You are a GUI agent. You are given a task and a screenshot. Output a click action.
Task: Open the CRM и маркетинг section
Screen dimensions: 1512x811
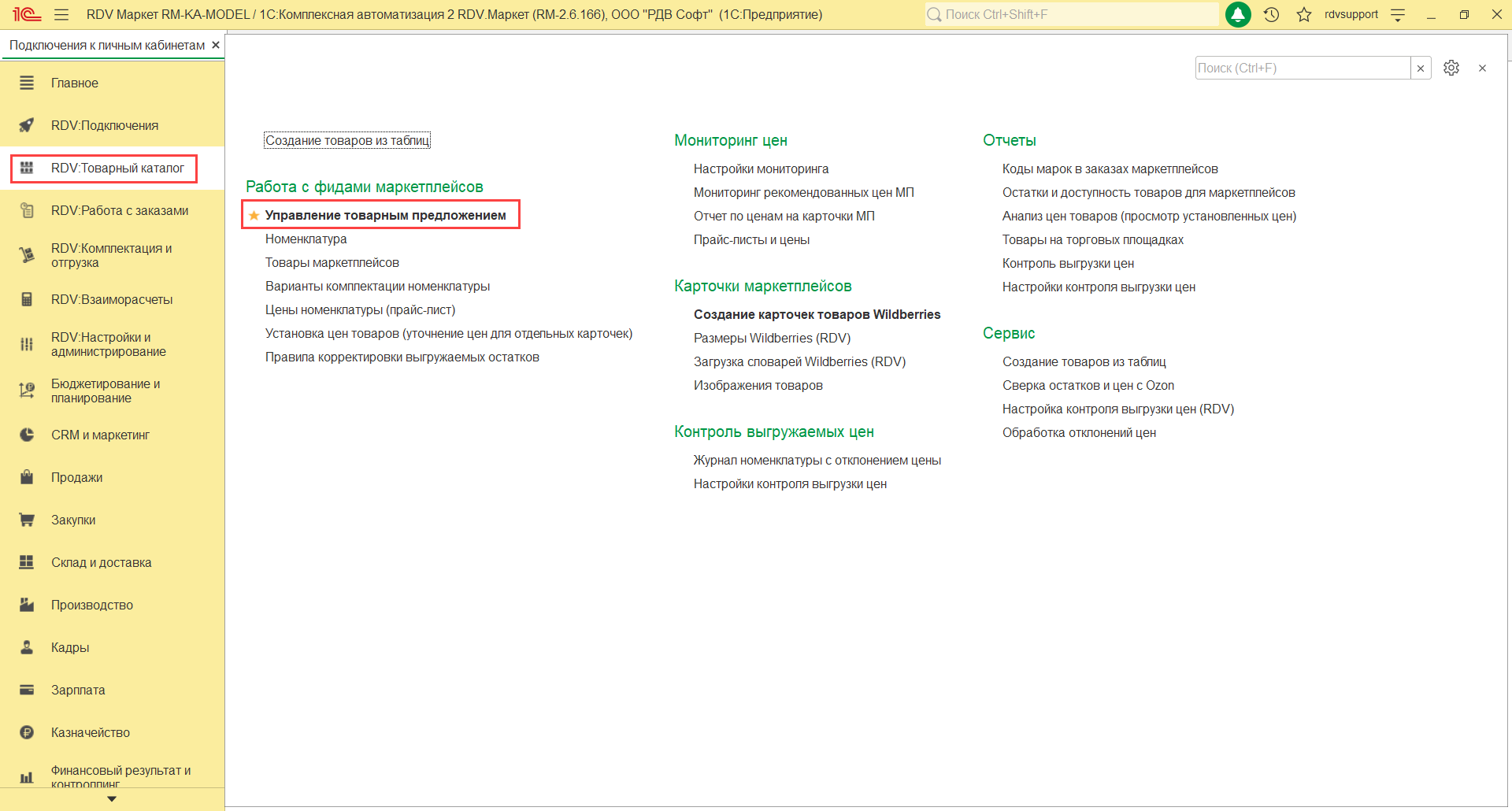coord(100,435)
